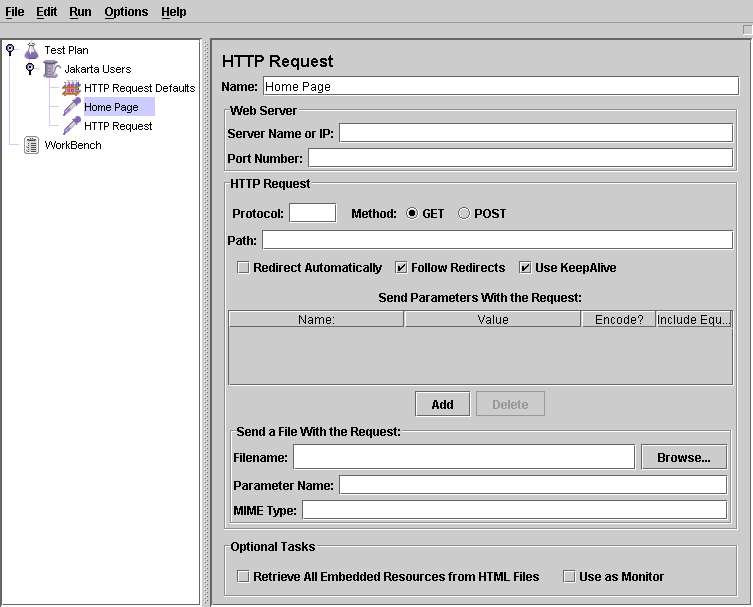Select the GET method radio button
753x607 pixels.
pyautogui.click(x=412, y=213)
